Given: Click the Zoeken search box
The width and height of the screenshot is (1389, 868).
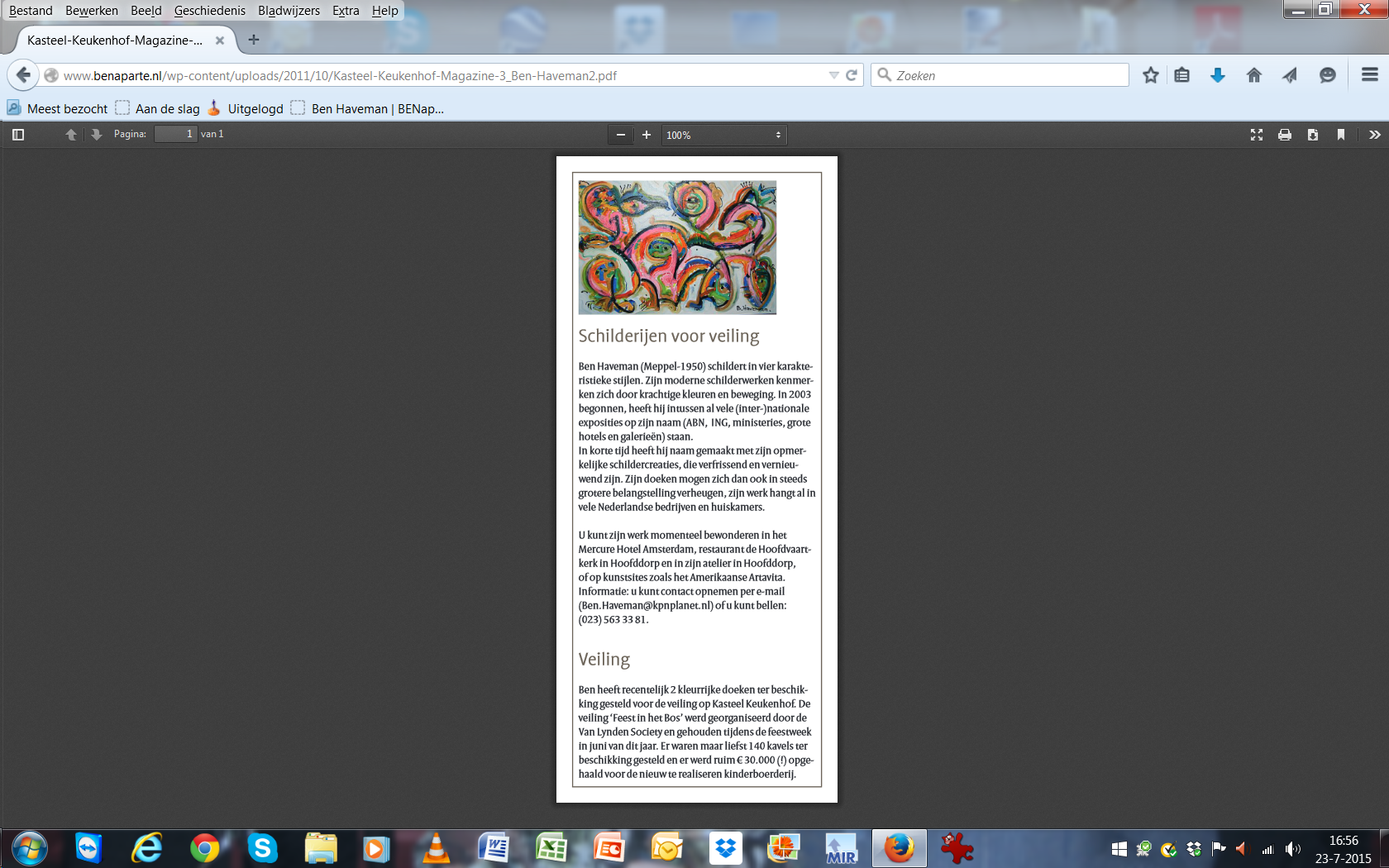Looking at the screenshot, I should point(1000,75).
